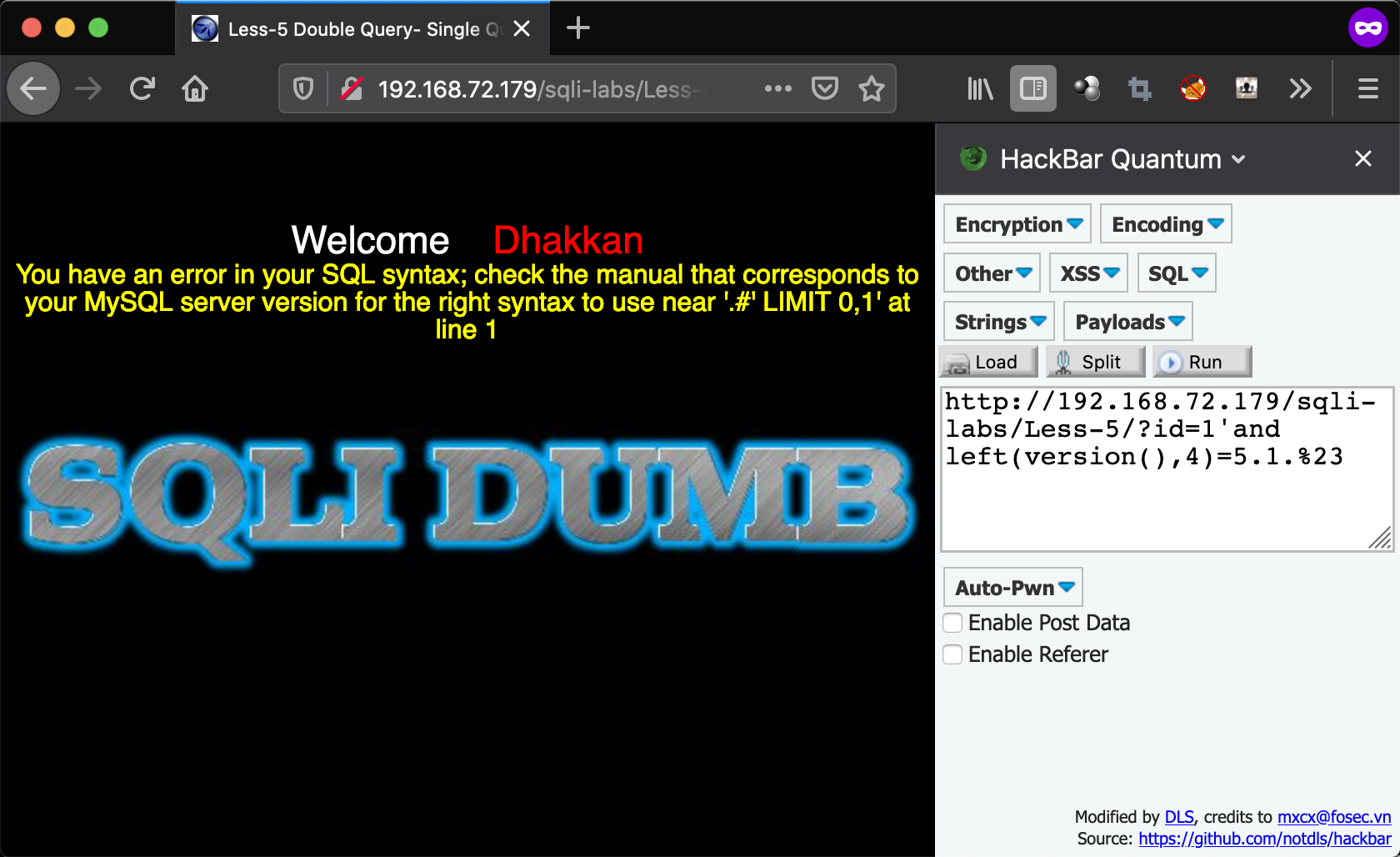Open the github.com/notdls/hackbar source link

coord(1264,839)
